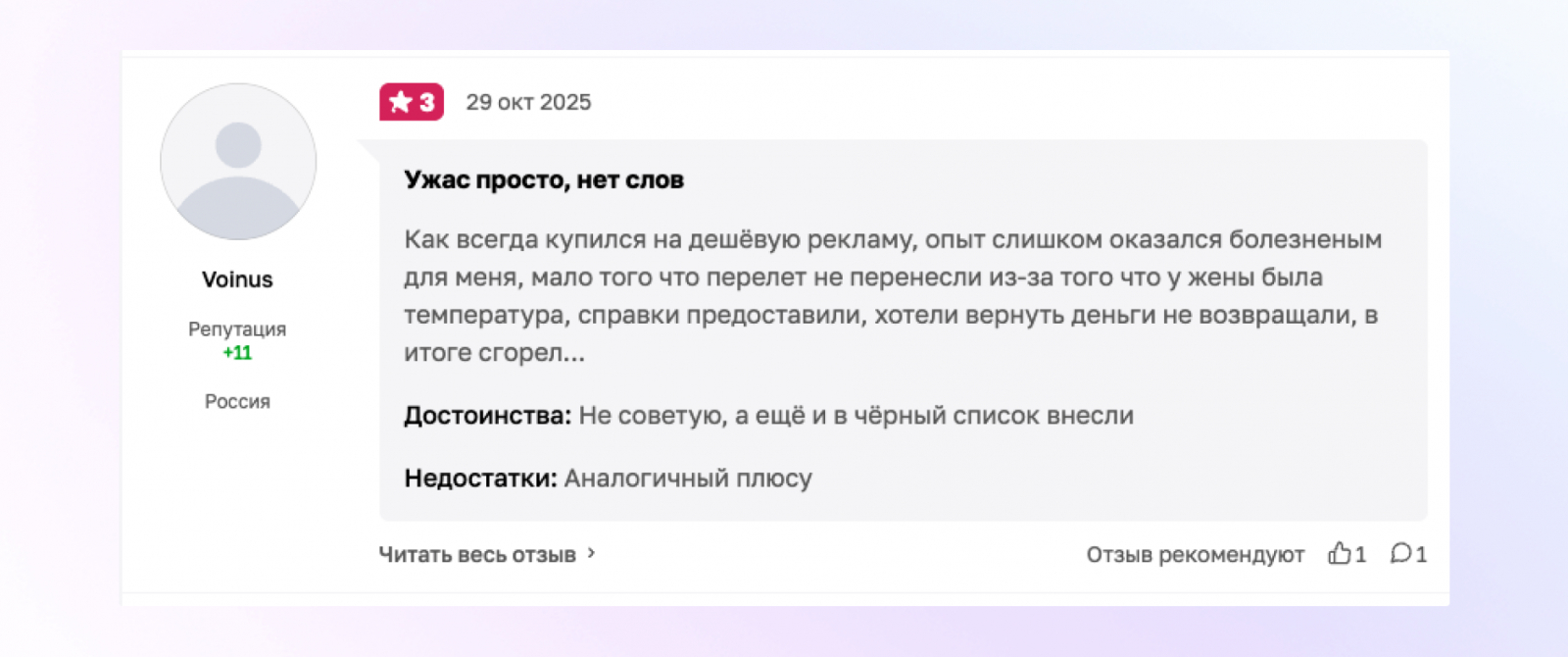Screen dimensions: 1568x657
Task: Click the "Достоинства:" heading in the review
Action: (x=487, y=416)
